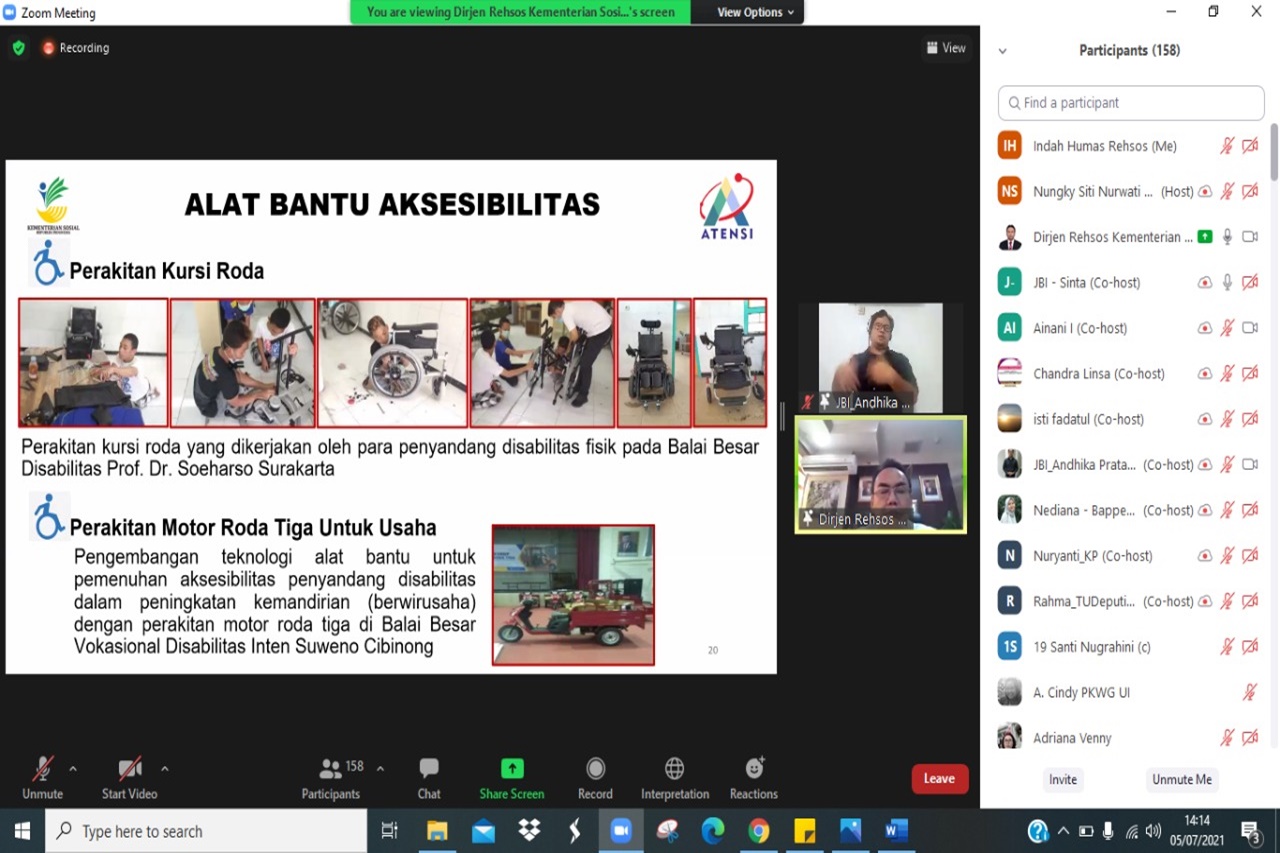Viewport: 1280px width, 853px height.
Task: Unmute your microphone
Action: [42, 778]
